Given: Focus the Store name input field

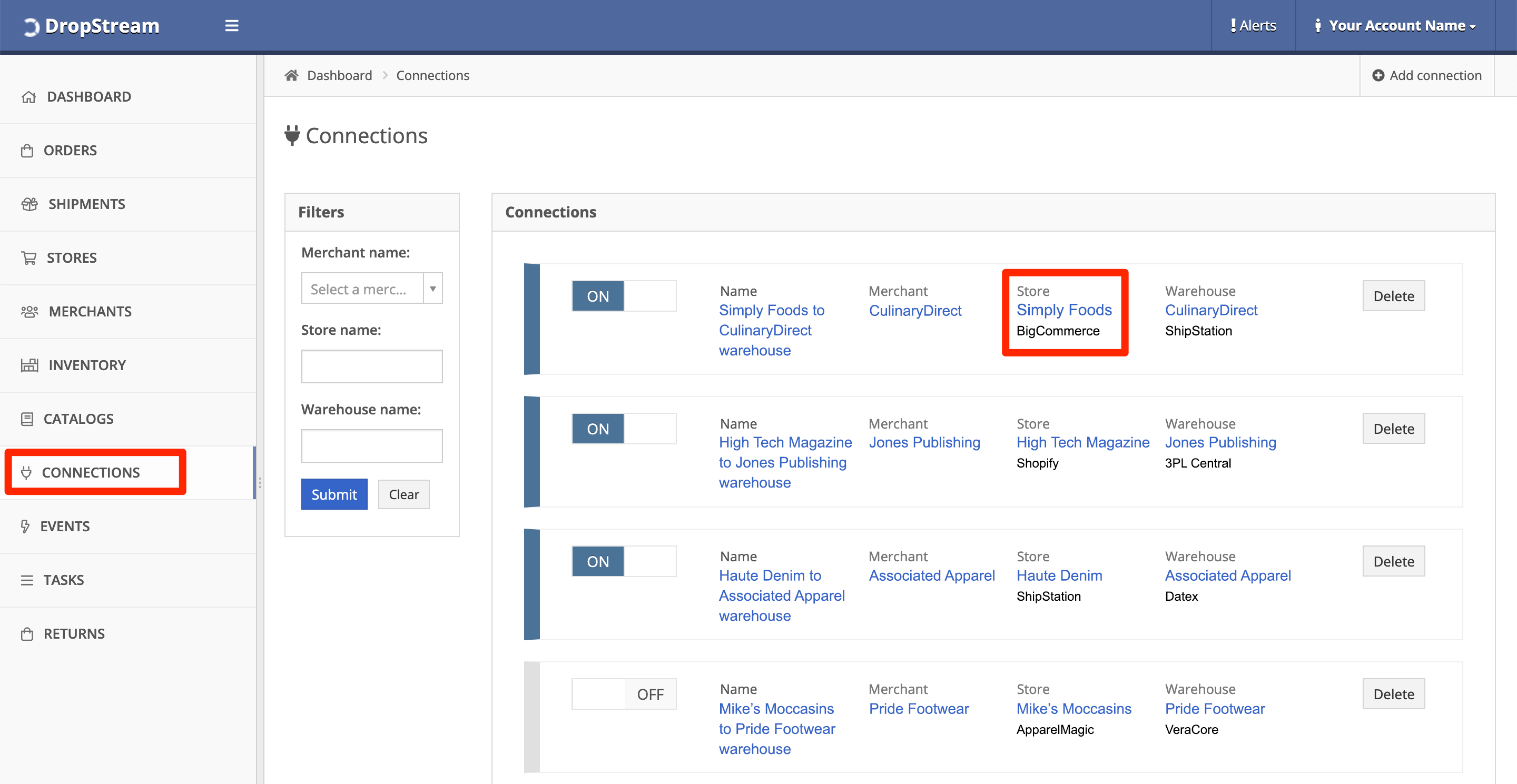Looking at the screenshot, I should pyautogui.click(x=371, y=366).
